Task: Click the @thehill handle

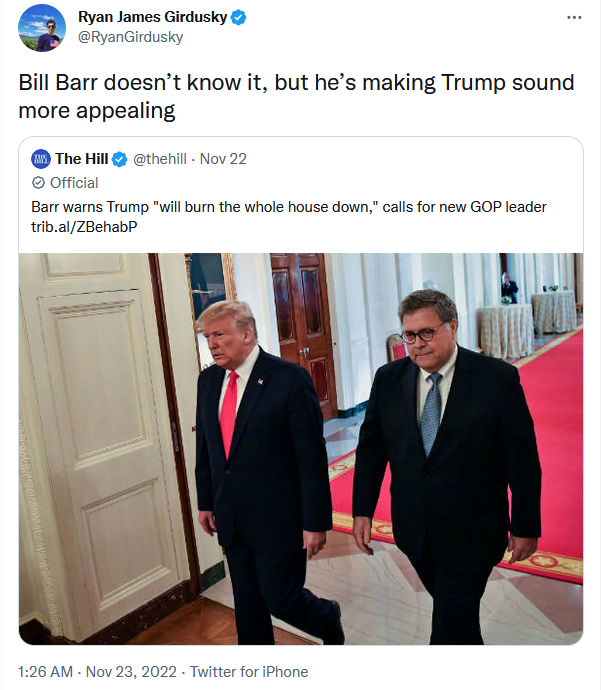Action: point(160,159)
